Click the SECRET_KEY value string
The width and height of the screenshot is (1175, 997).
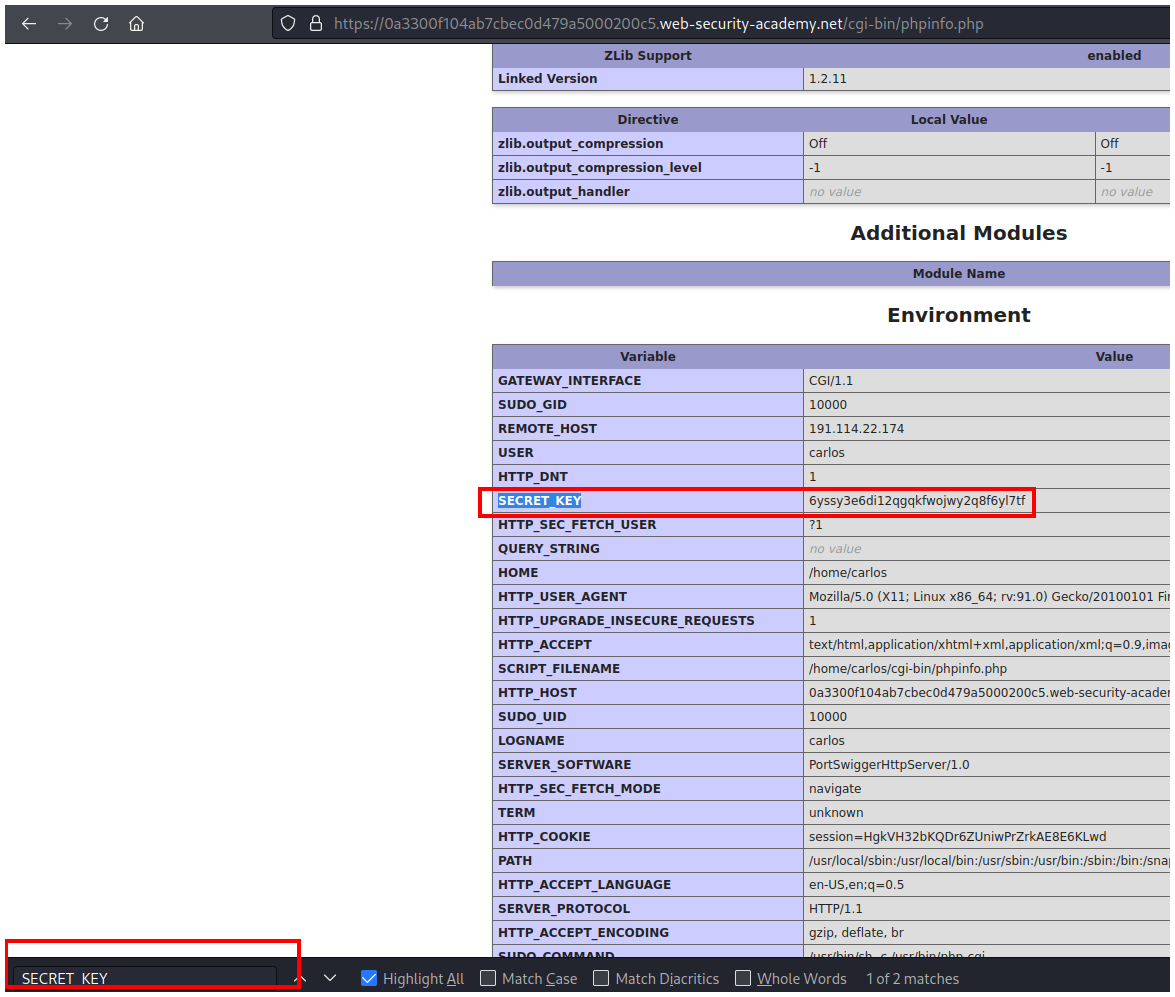pyautogui.click(x=916, y=500)
